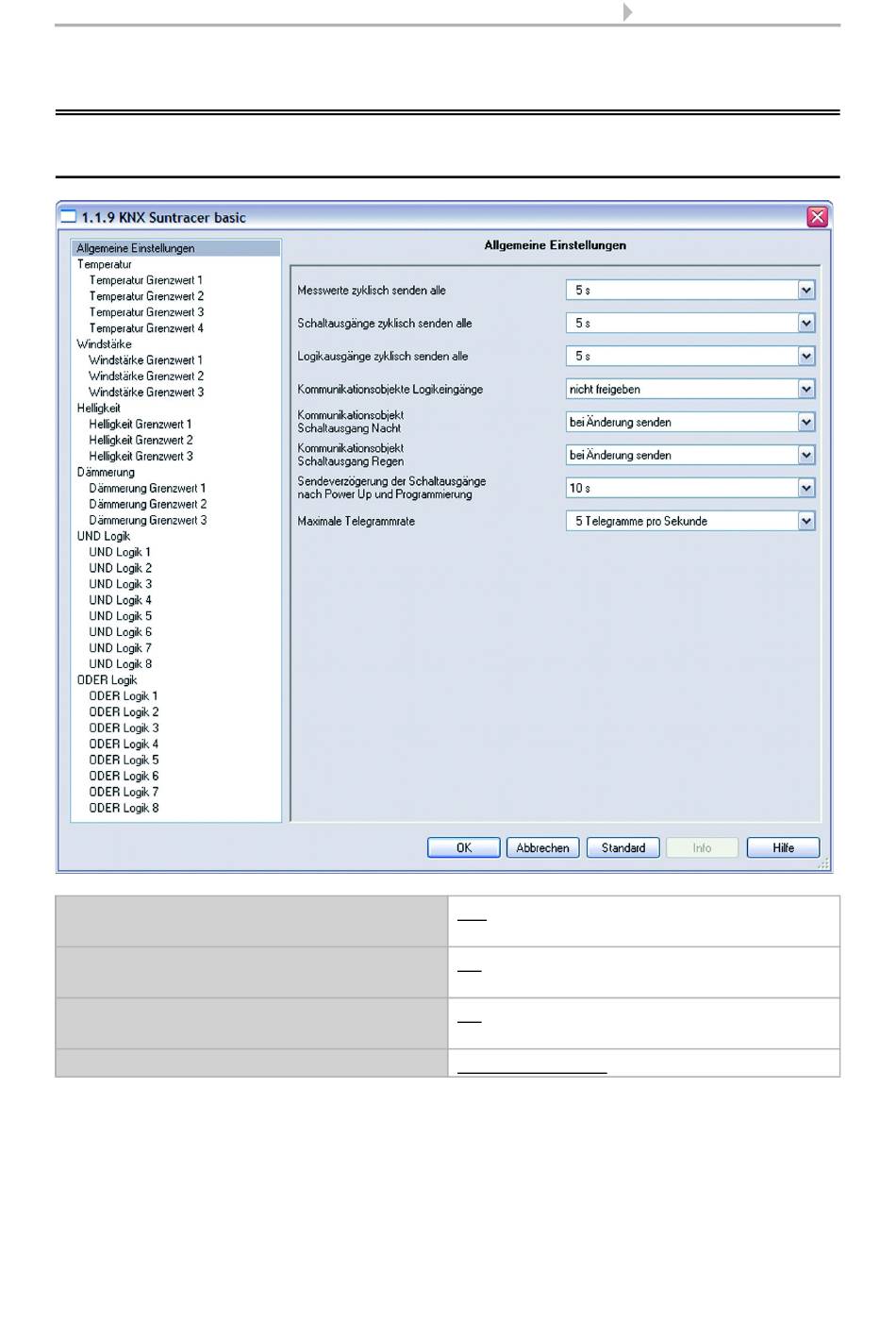Open ODER Logik 7

(124, 793)
